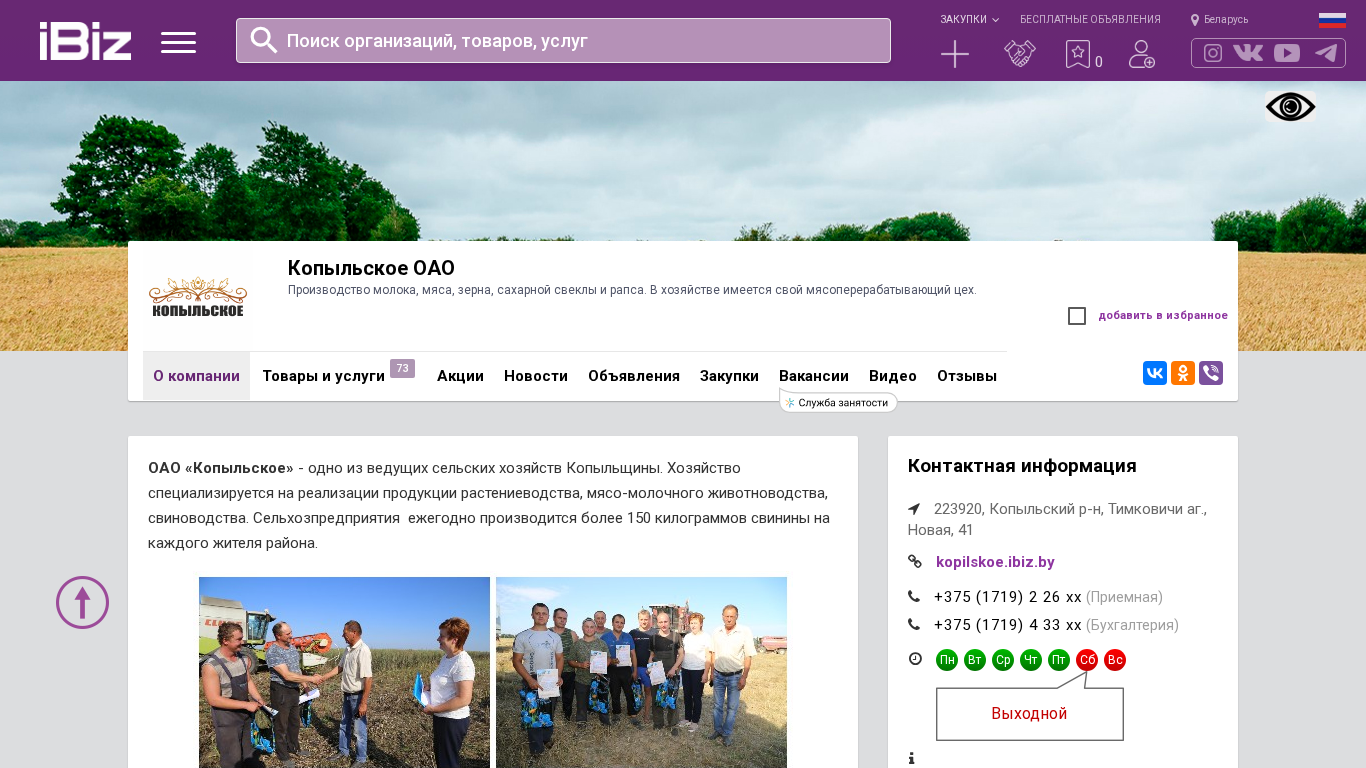The image size is (1366, 768).
Task: Click добавить в избранное link
Action: (1163, 316)
